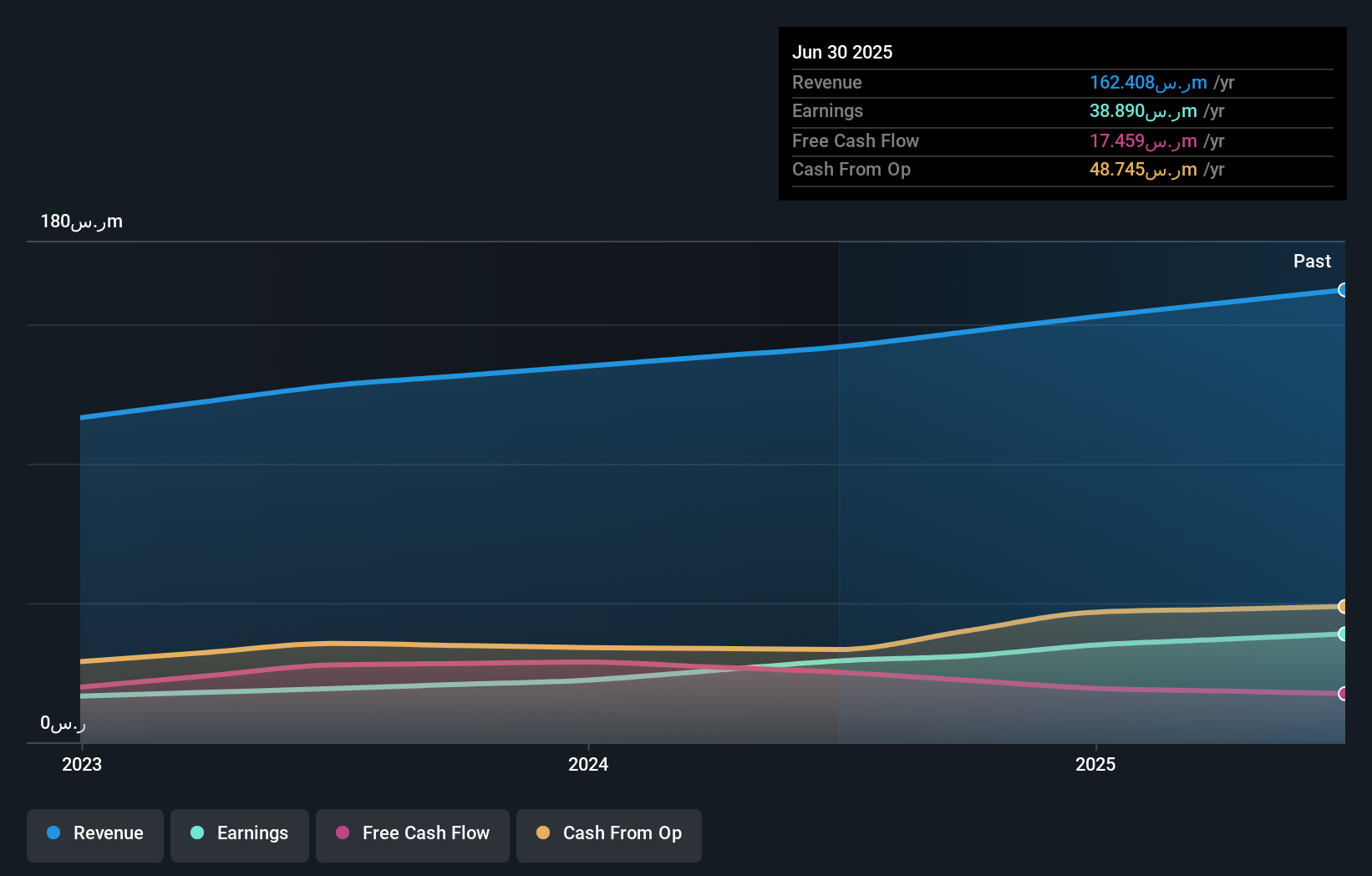The height and width of the screenshot is (876, 1372).
Task: Select the Earnings endpoint marker on the chart
Action: click(1343, 632)
